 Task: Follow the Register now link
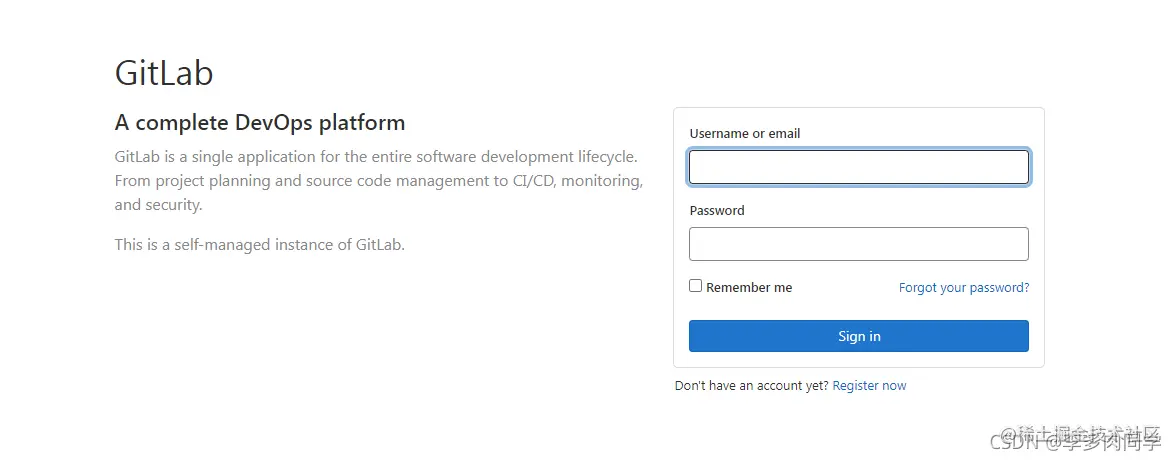tap(869, 386)
